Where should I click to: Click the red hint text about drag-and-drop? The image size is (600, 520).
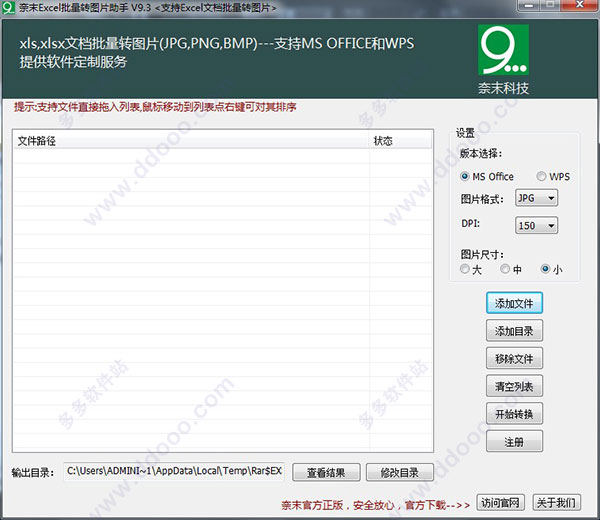pyautogui.click(x=155, y=107)
